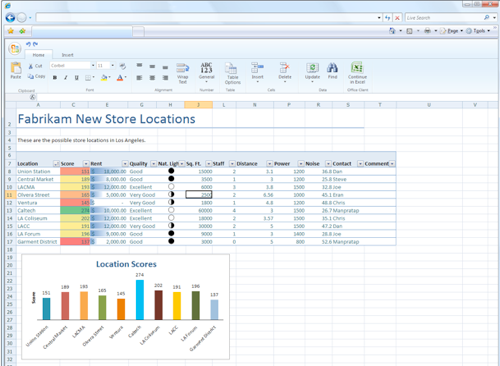Click the Favorites star icon
500x366 pixels.
point(11,31)
